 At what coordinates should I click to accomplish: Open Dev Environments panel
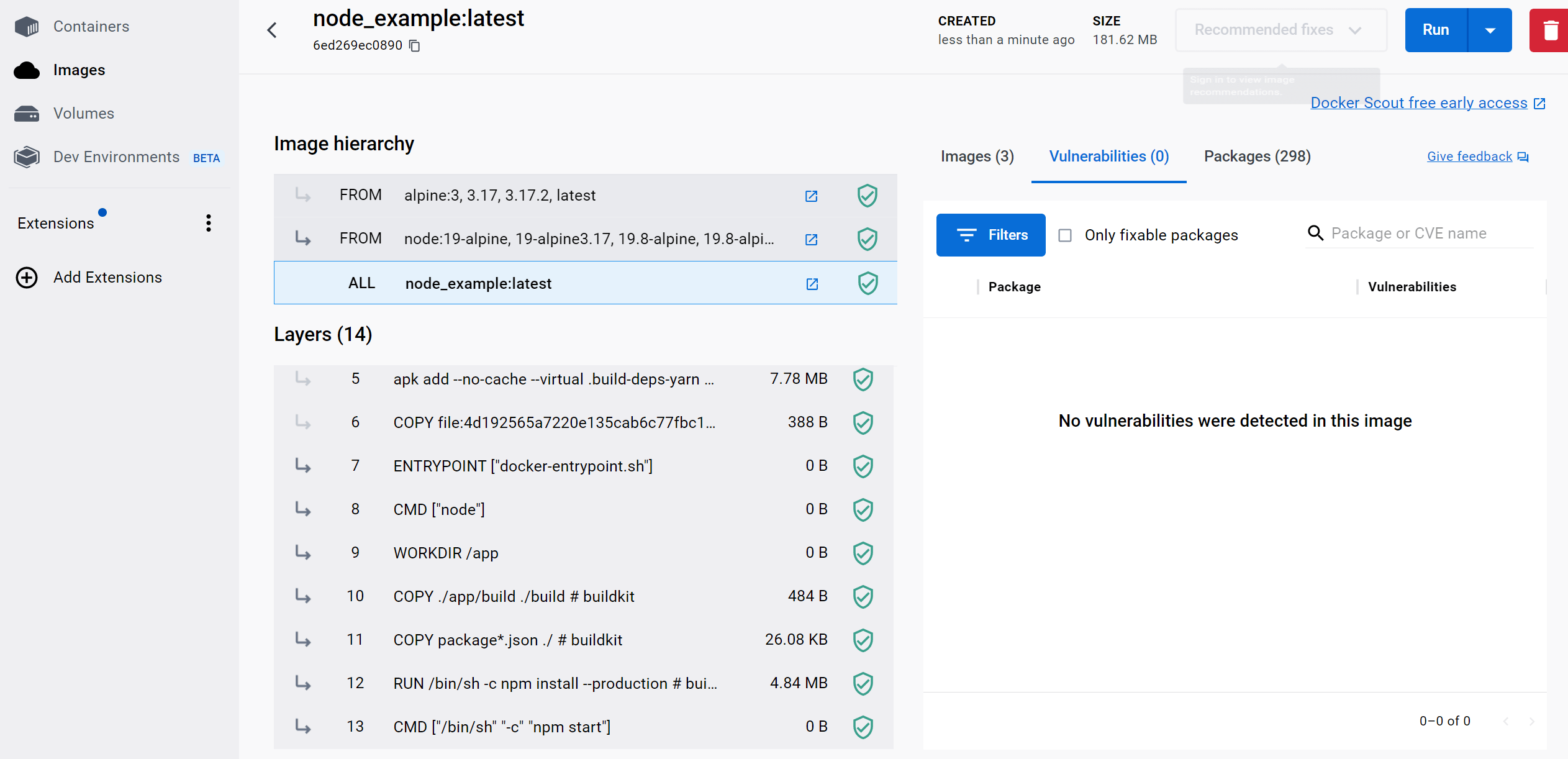(116, 157)
